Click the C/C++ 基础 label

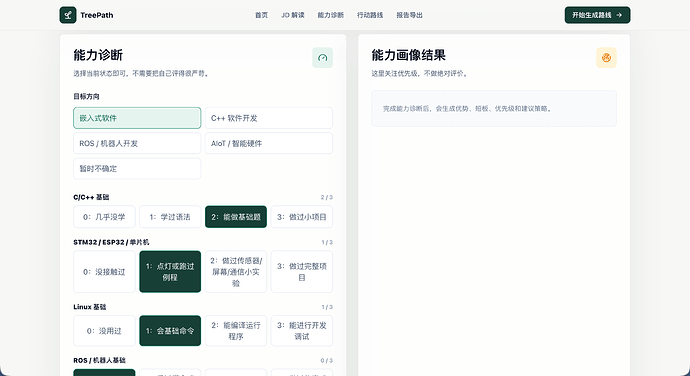coord(91,197)
